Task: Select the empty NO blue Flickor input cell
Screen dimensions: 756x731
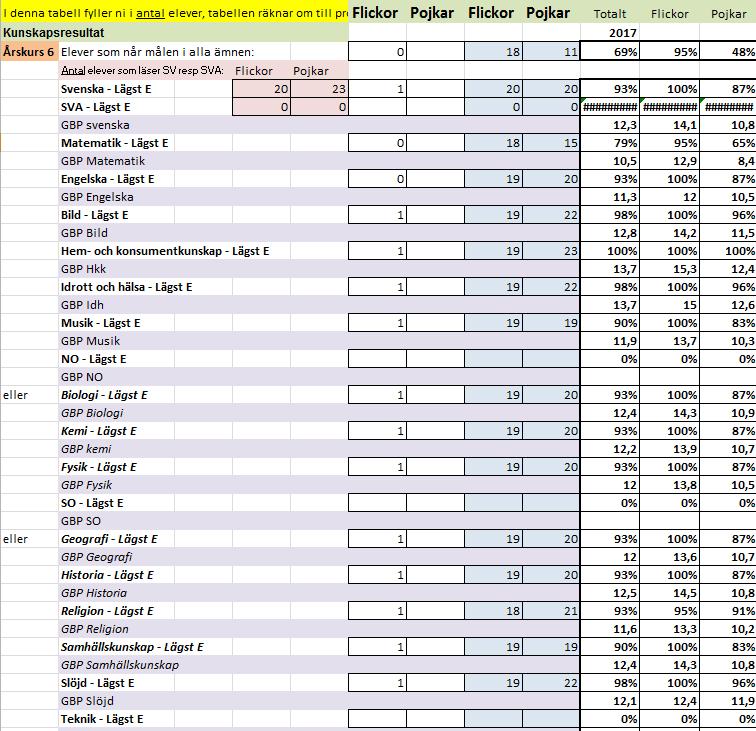Action: (x=493, y=359)
